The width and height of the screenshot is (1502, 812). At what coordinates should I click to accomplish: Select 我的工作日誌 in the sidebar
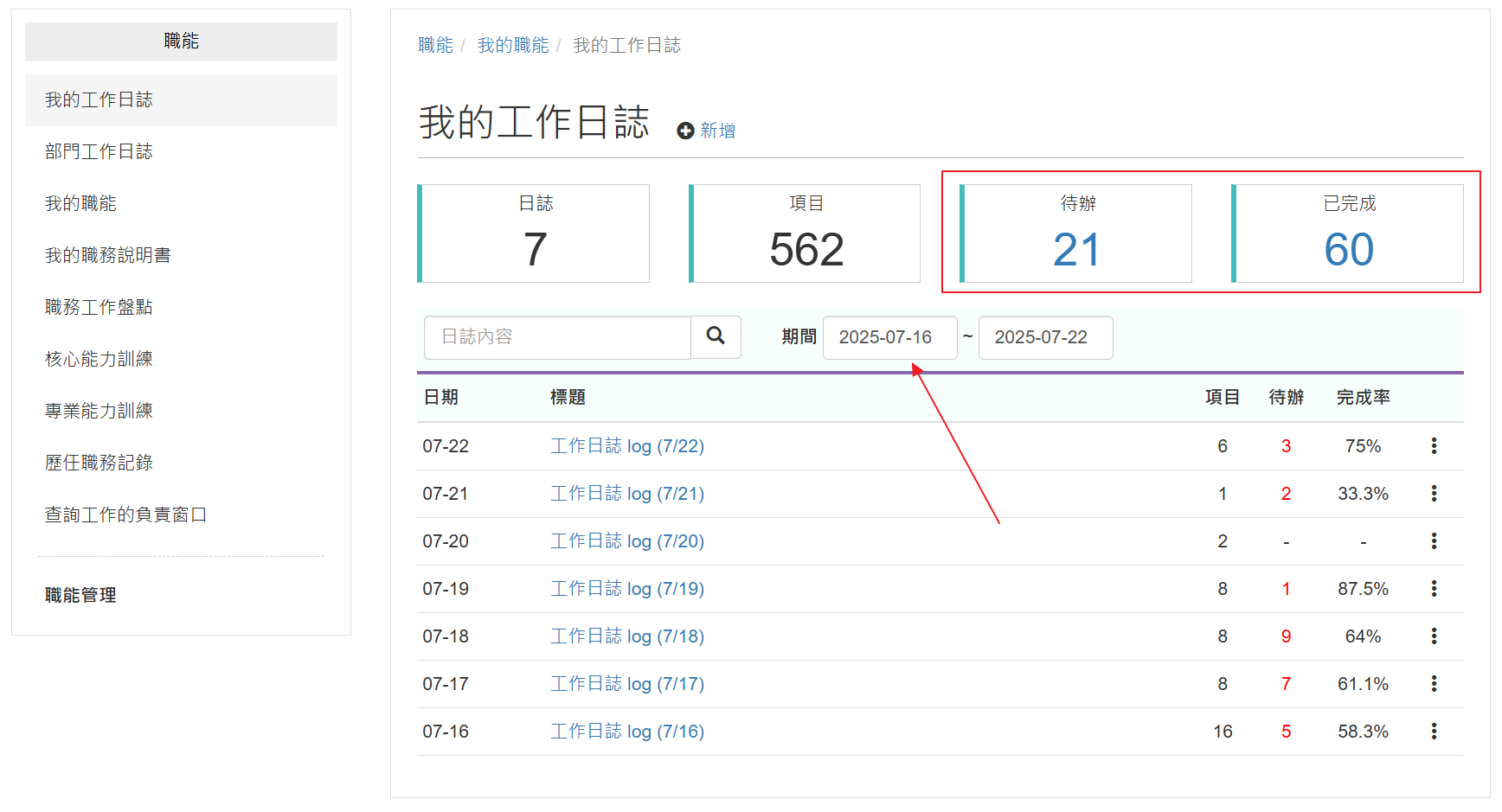click(x=181, y=100)
